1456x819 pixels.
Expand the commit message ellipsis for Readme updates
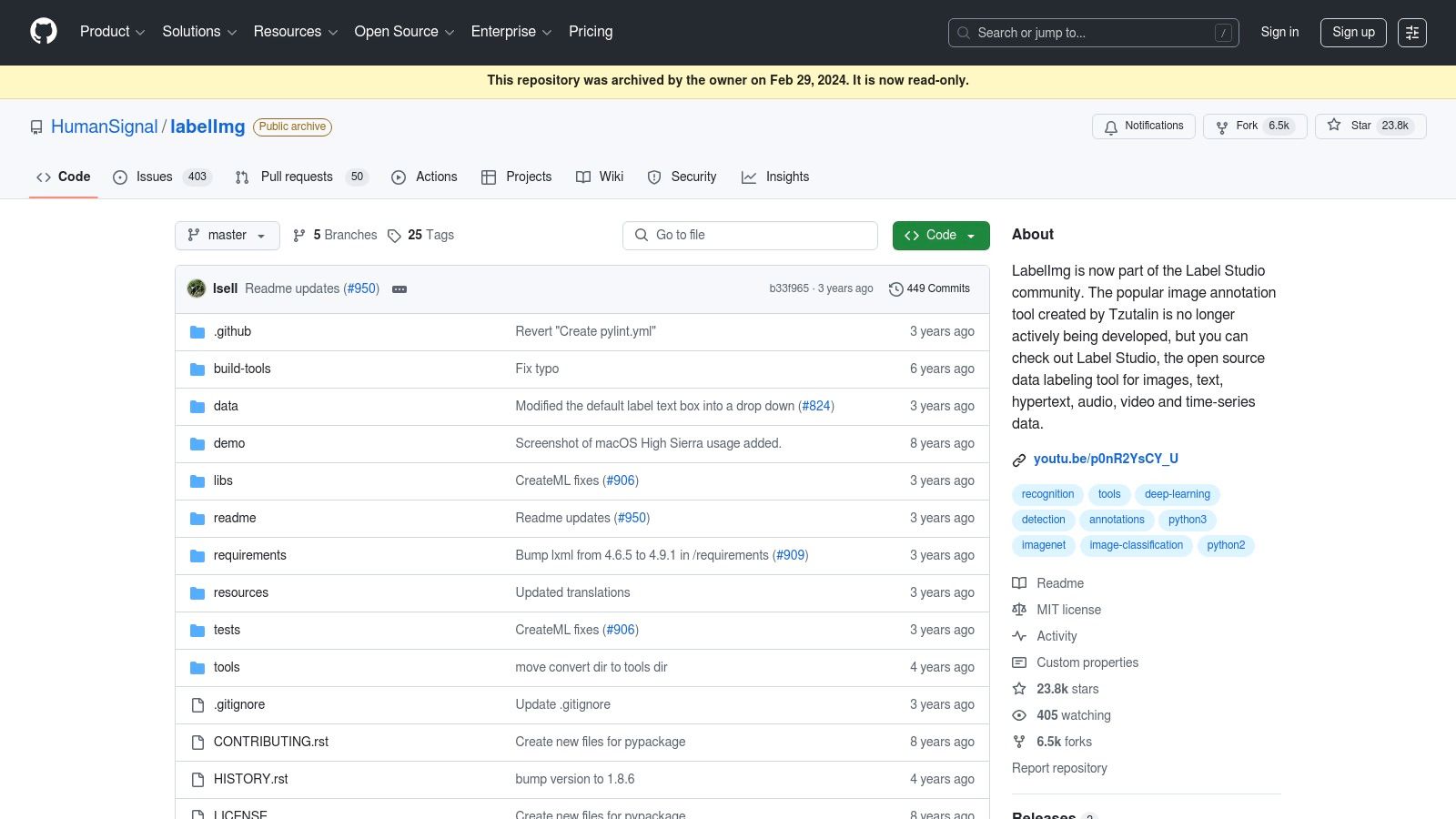(399, 289)
